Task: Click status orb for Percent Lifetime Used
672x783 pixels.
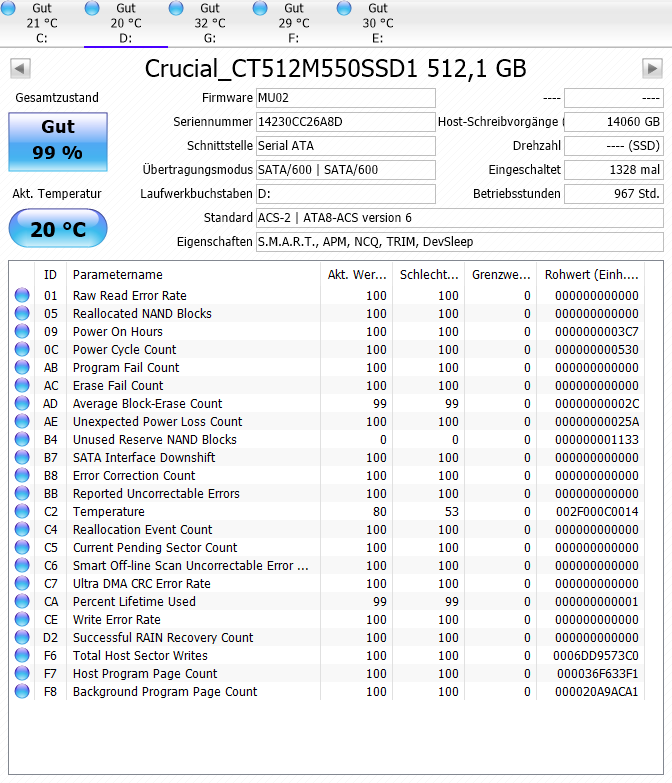Action: [22, 601]
